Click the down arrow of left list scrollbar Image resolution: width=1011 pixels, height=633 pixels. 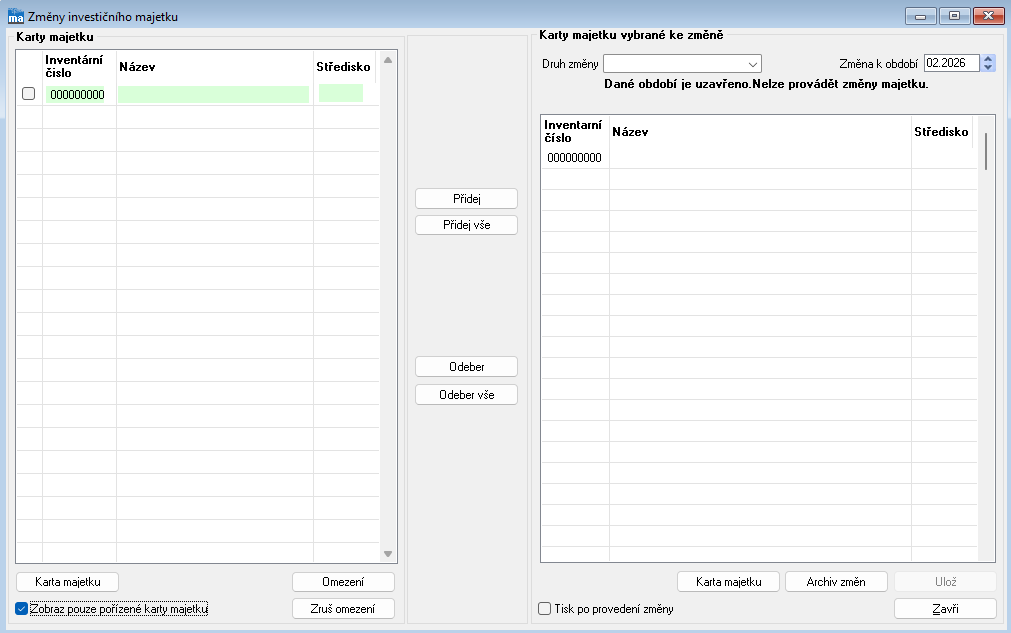(x=388, y=554)
